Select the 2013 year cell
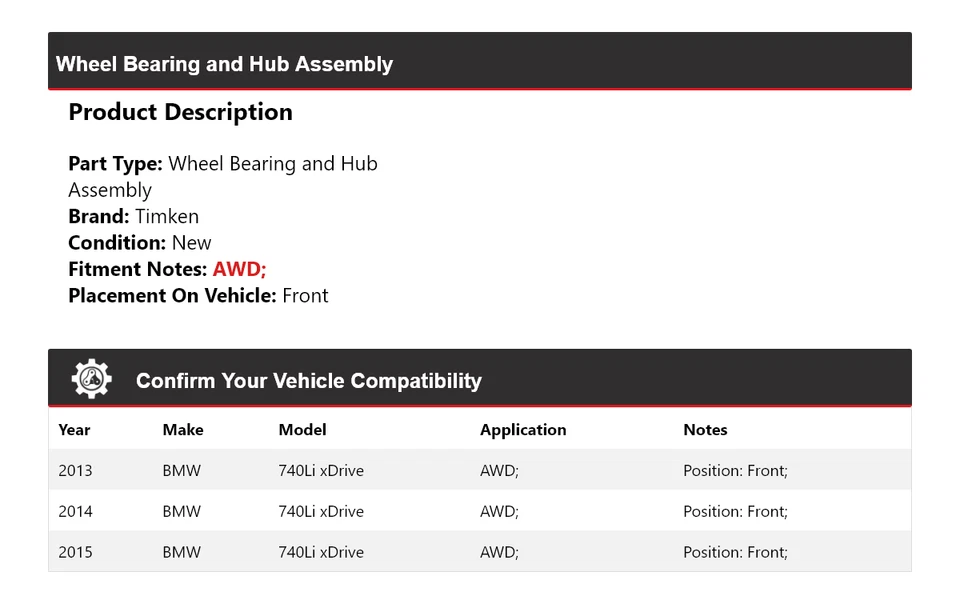This screenshot has width=960, height=604. [x=75, y=470]
